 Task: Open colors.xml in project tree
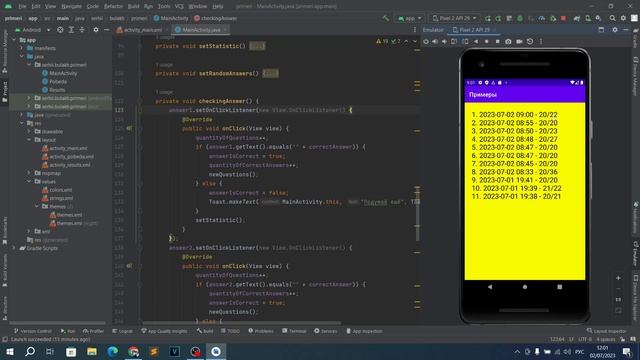60,190
